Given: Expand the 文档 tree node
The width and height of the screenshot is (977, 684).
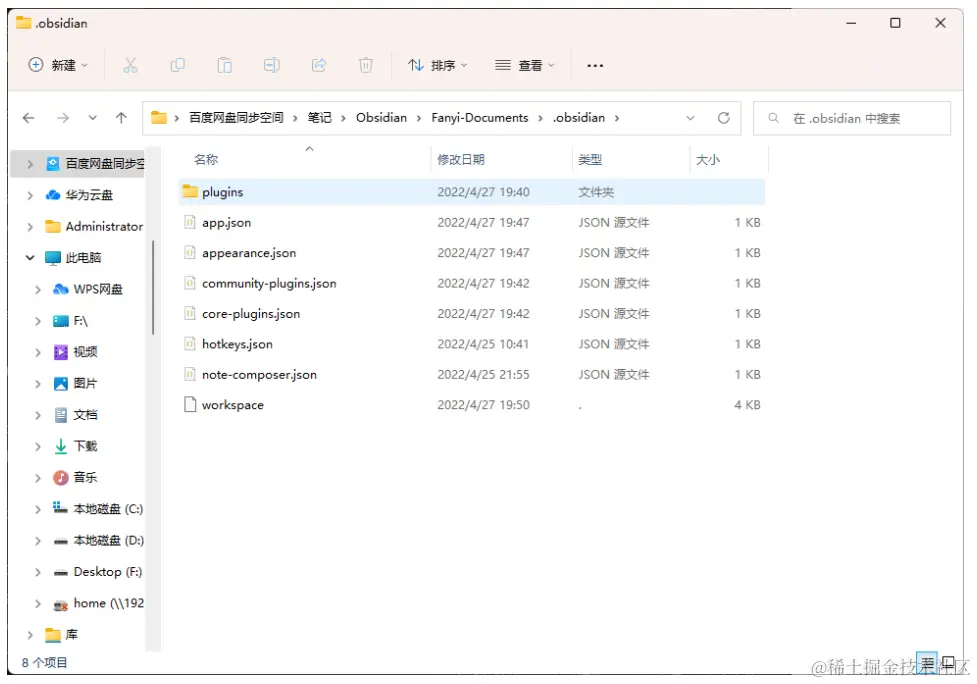Looking at the screenshot, I should pos(37,415).
